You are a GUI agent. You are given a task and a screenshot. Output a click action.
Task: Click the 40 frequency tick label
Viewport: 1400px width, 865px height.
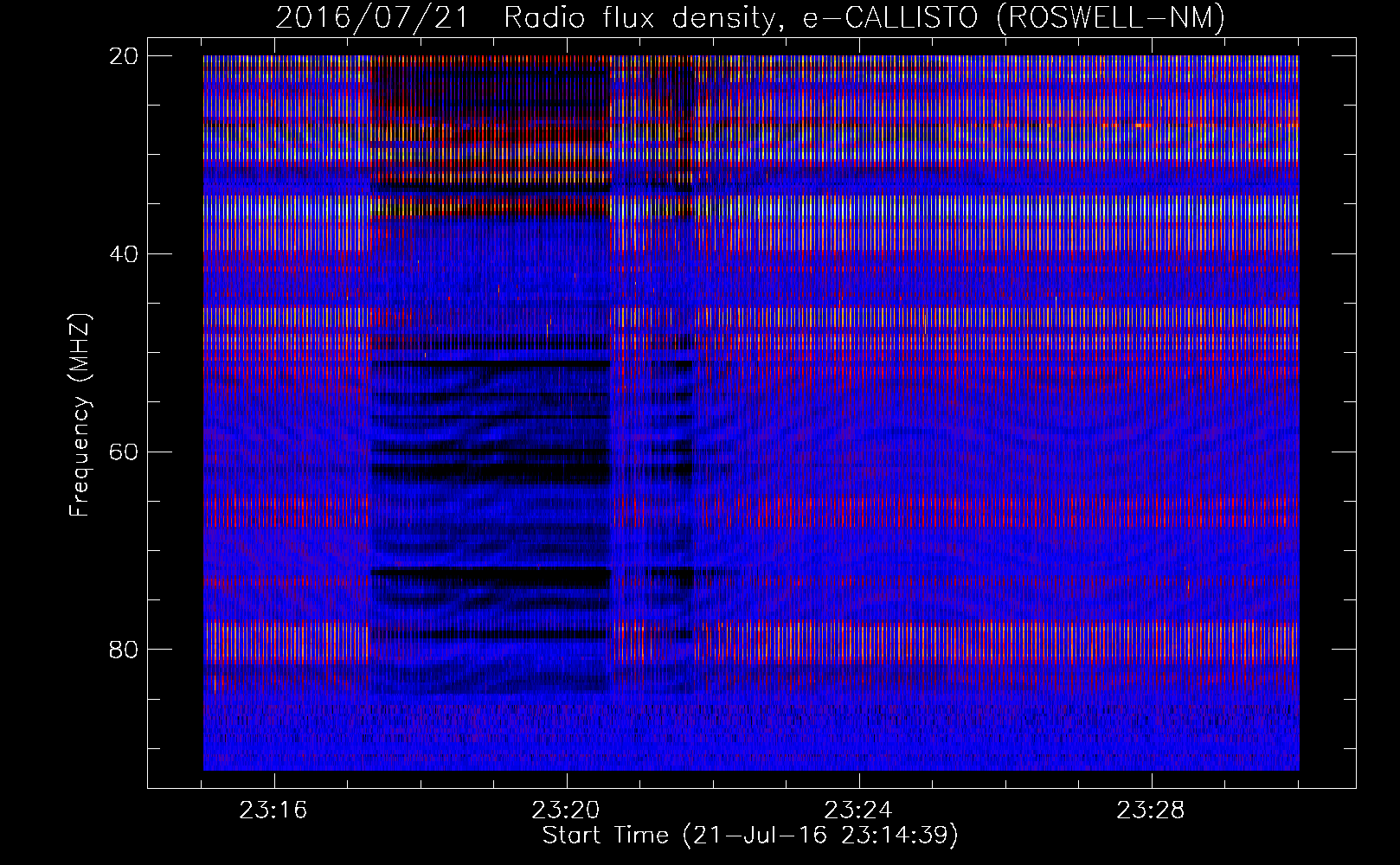coord(125,254)
